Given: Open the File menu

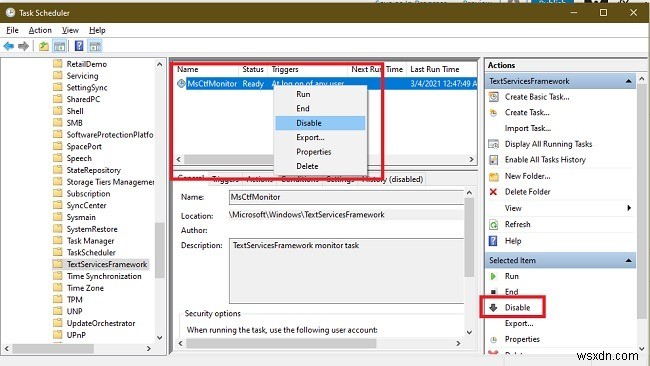Looking at the screenshot, I should click(12, 30).
